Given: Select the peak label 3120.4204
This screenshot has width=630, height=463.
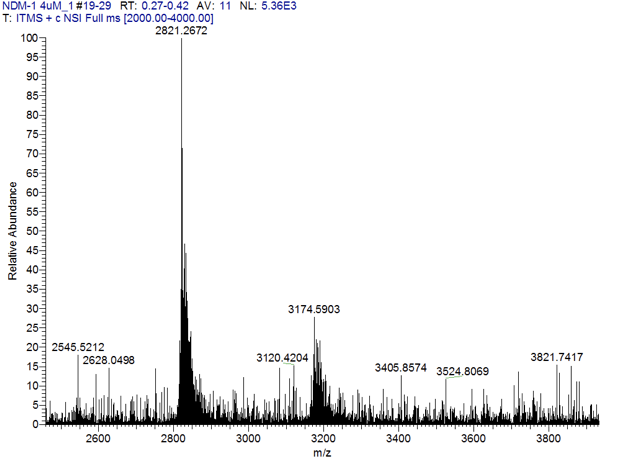Looking at the screenshot, I should pyautogui.click(x=282, y=358).
